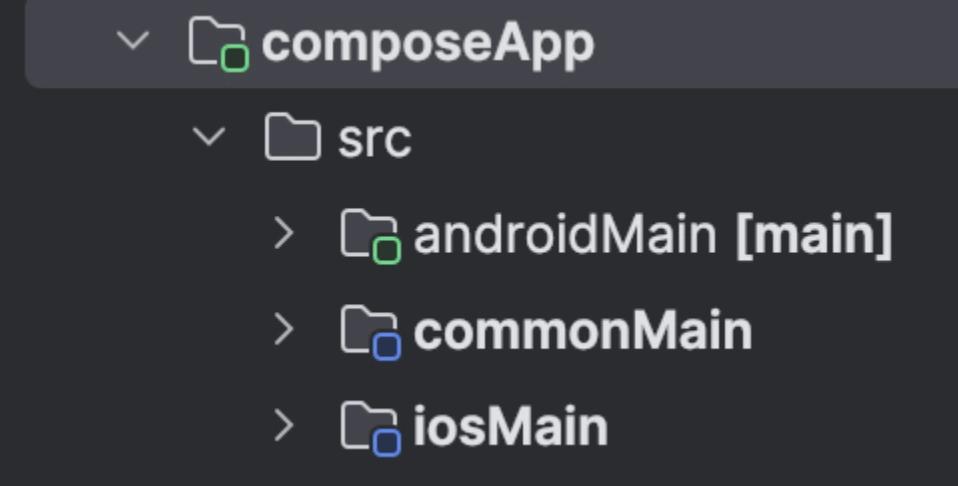Click the [main] tag beside androidMain
The height and width of the screenshot is (486, 958).
pyautogui.click(x=813, y=235)
